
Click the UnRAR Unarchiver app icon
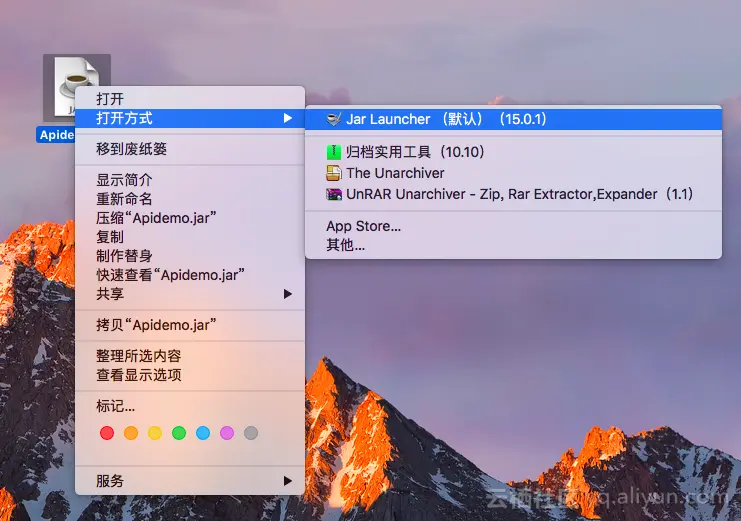click(334, 194)
